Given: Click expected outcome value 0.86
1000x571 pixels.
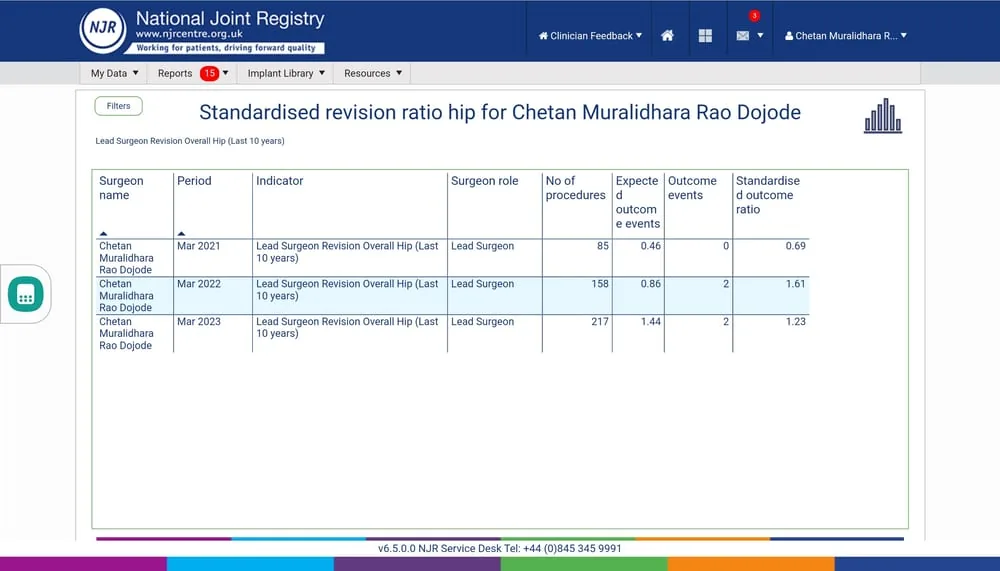Looking at the screenshot, I should (651, 283).
